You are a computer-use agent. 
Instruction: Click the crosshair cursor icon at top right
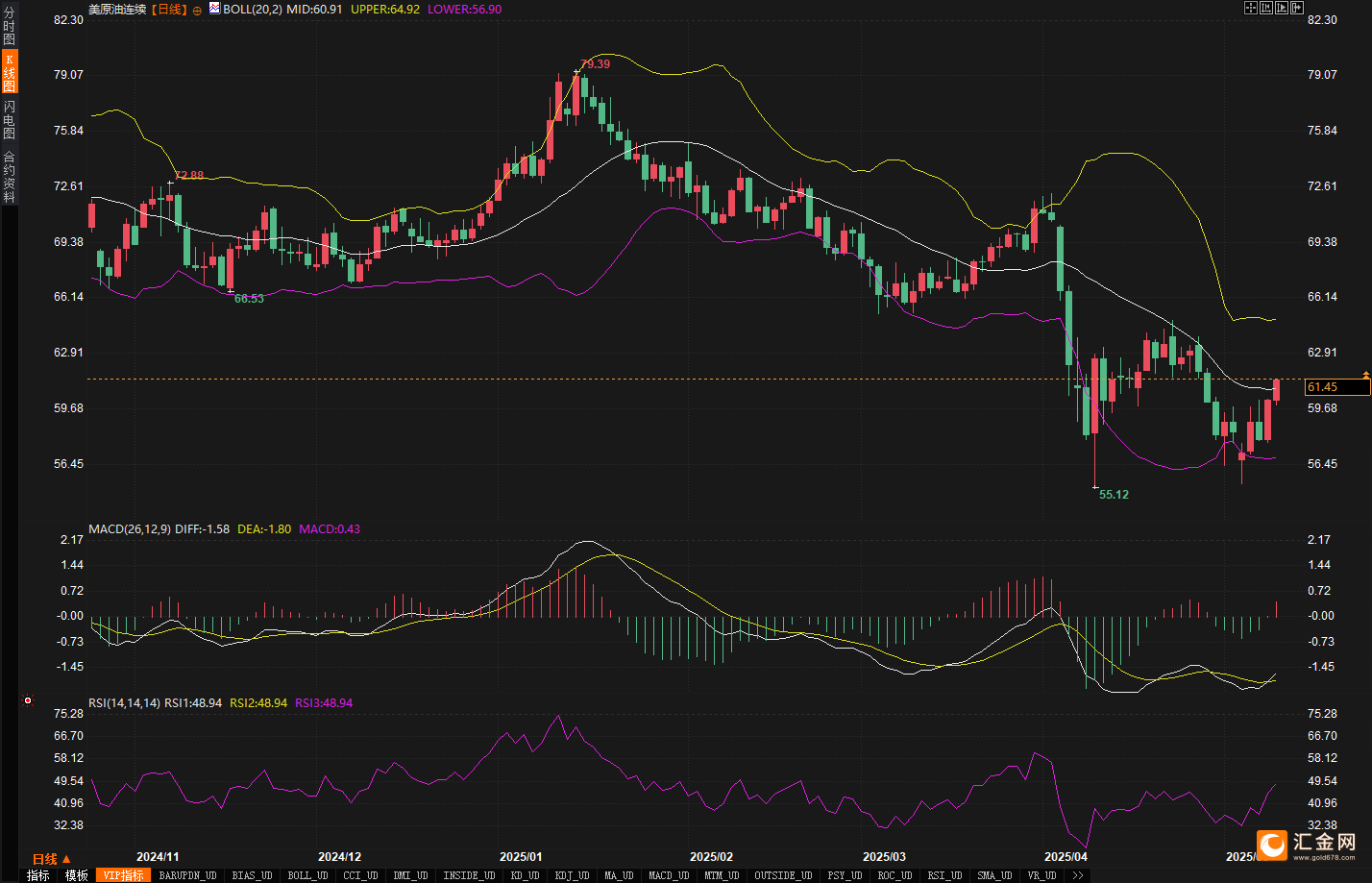tap(1251, 8)
